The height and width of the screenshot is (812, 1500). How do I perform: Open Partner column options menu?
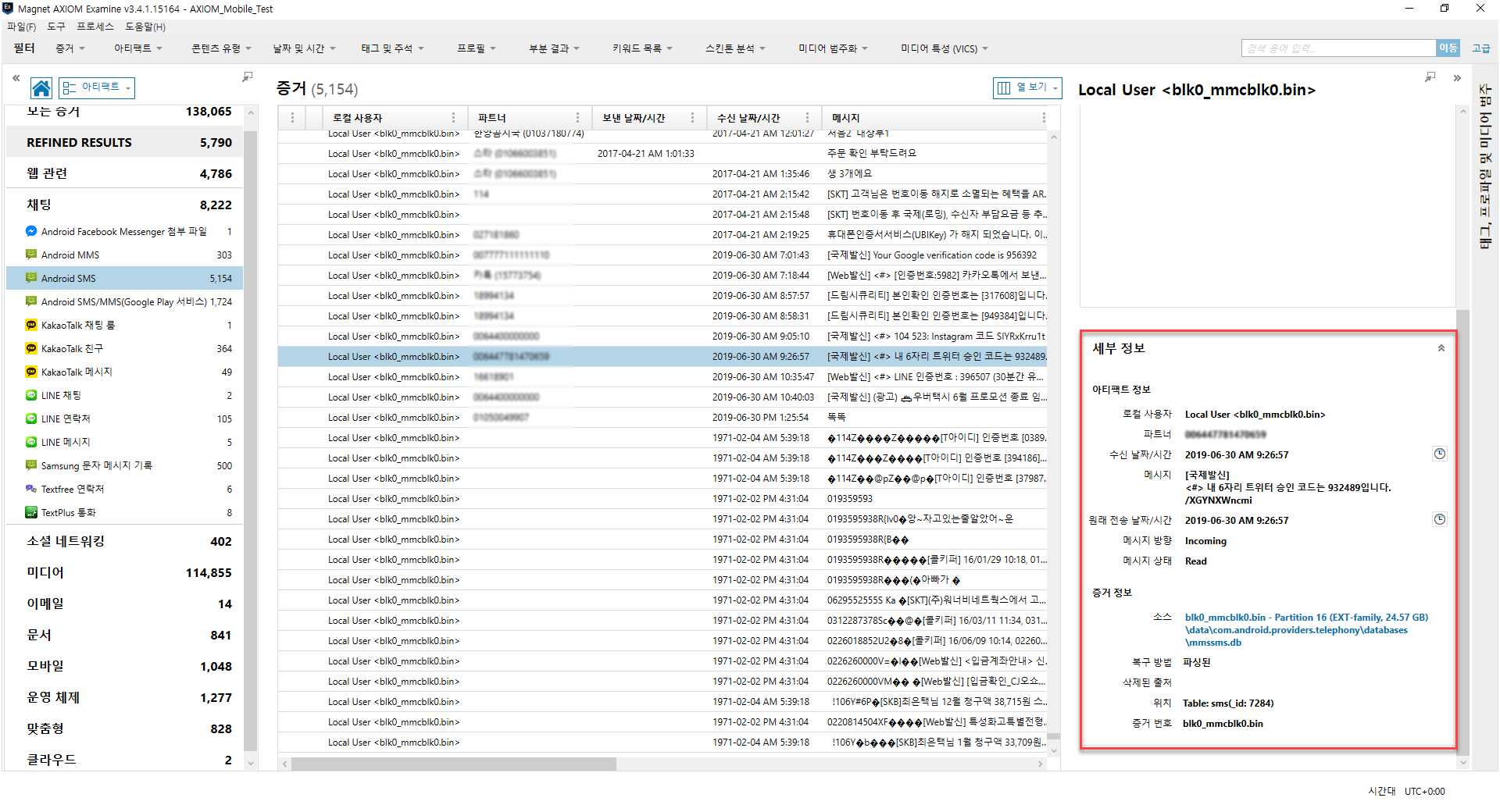(577, 118)
